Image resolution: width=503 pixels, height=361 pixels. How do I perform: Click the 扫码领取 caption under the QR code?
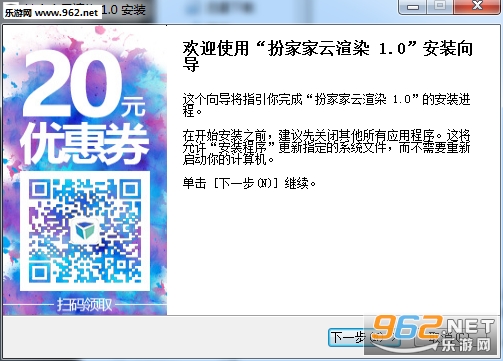(85, 305)
